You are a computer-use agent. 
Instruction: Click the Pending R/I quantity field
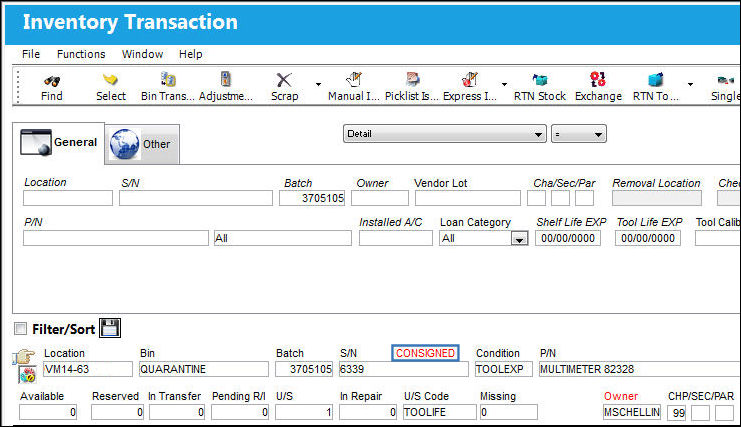point(240,412)
